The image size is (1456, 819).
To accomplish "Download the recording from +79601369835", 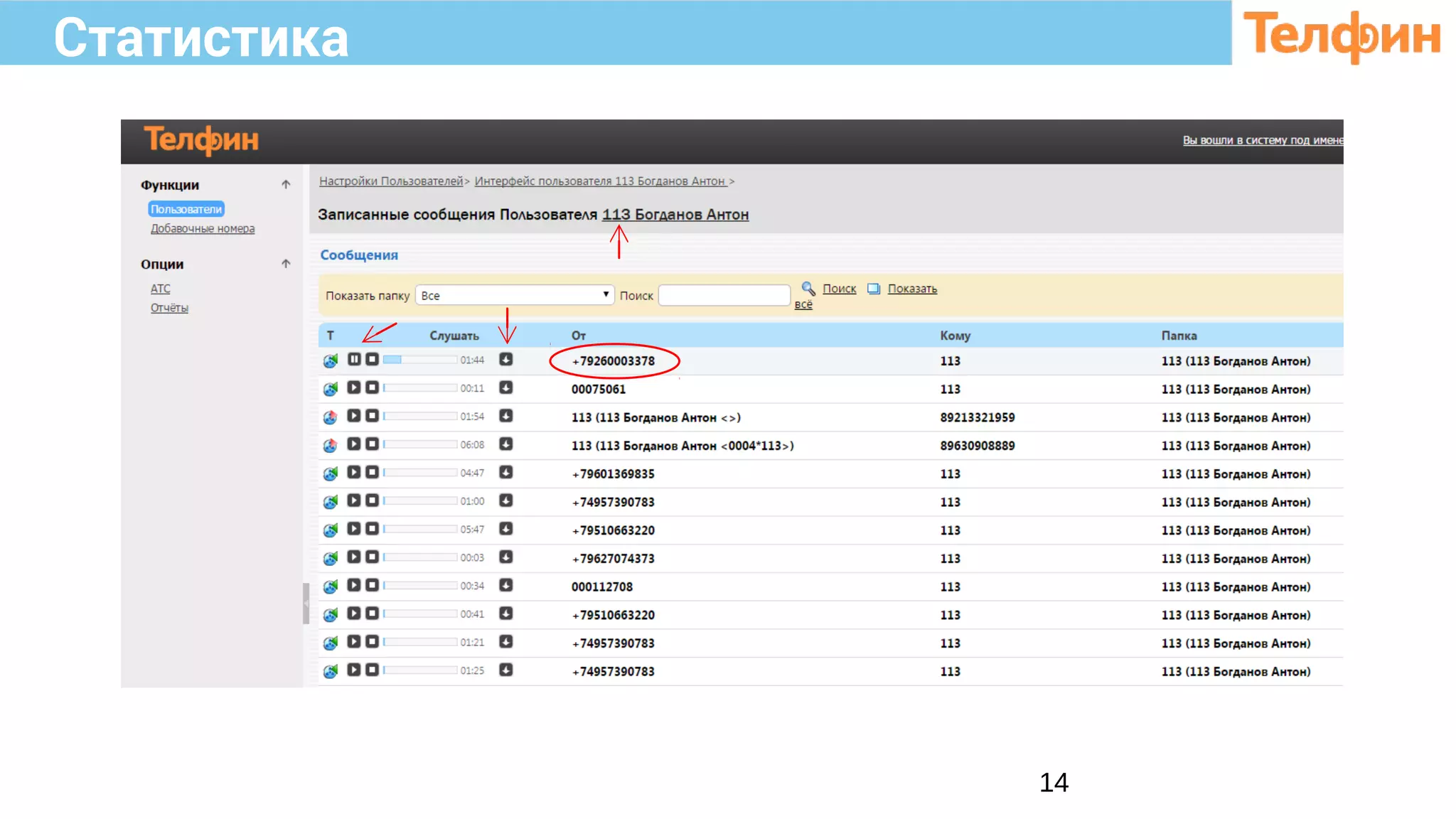I will [505, 472].
